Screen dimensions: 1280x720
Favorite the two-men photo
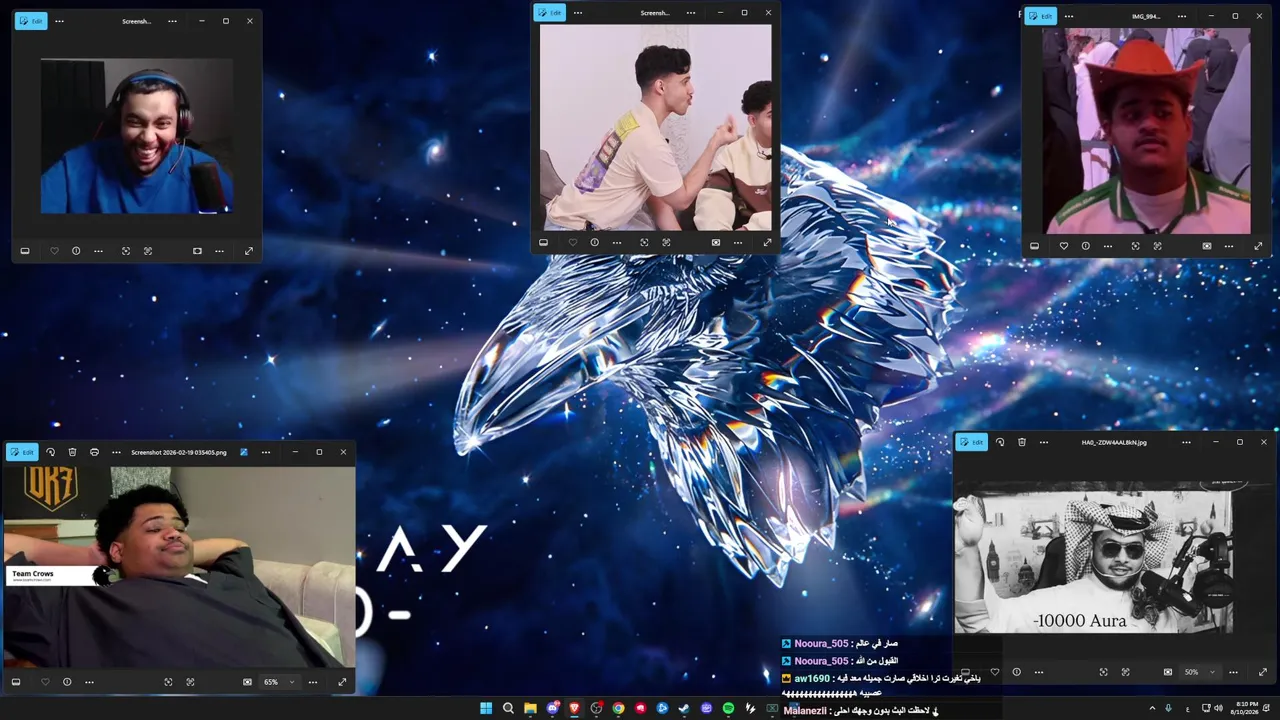tap(573, 242)
